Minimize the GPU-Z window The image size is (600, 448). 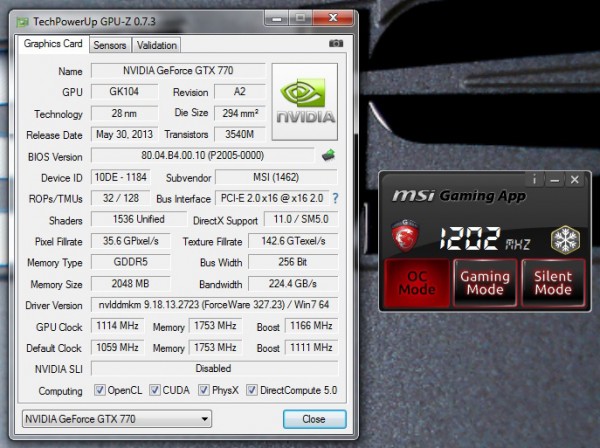pos(277,18)
